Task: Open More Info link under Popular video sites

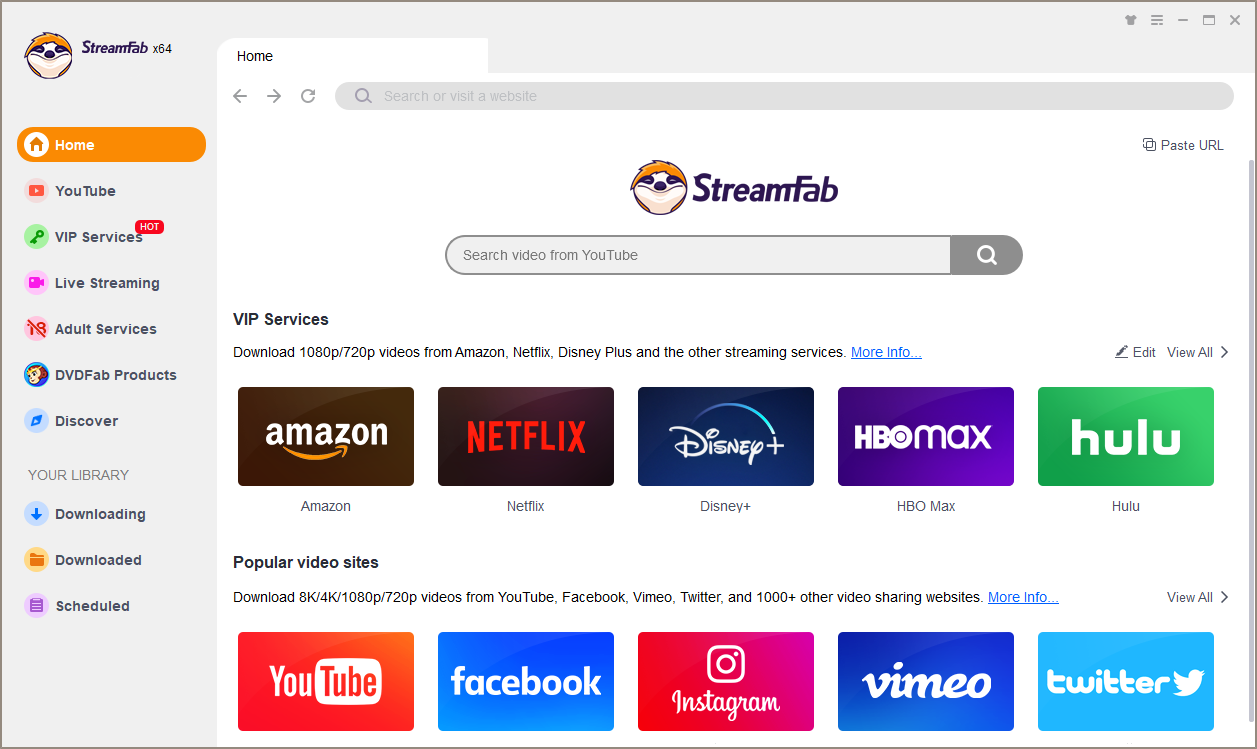Action: (1023, 597)
